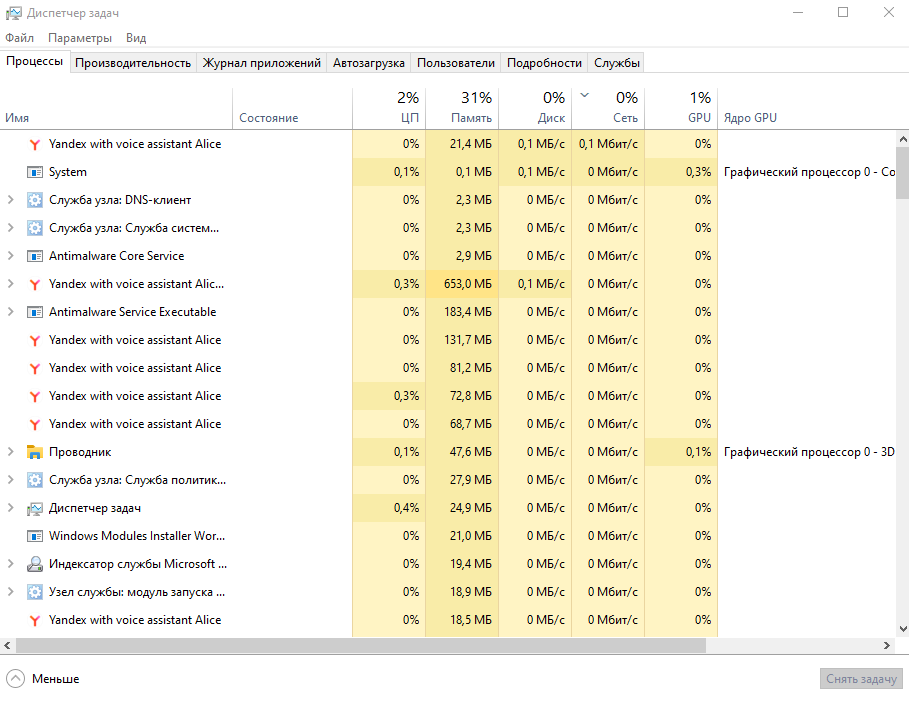Click the Antimalware Core Service icon

click(35, 256)
